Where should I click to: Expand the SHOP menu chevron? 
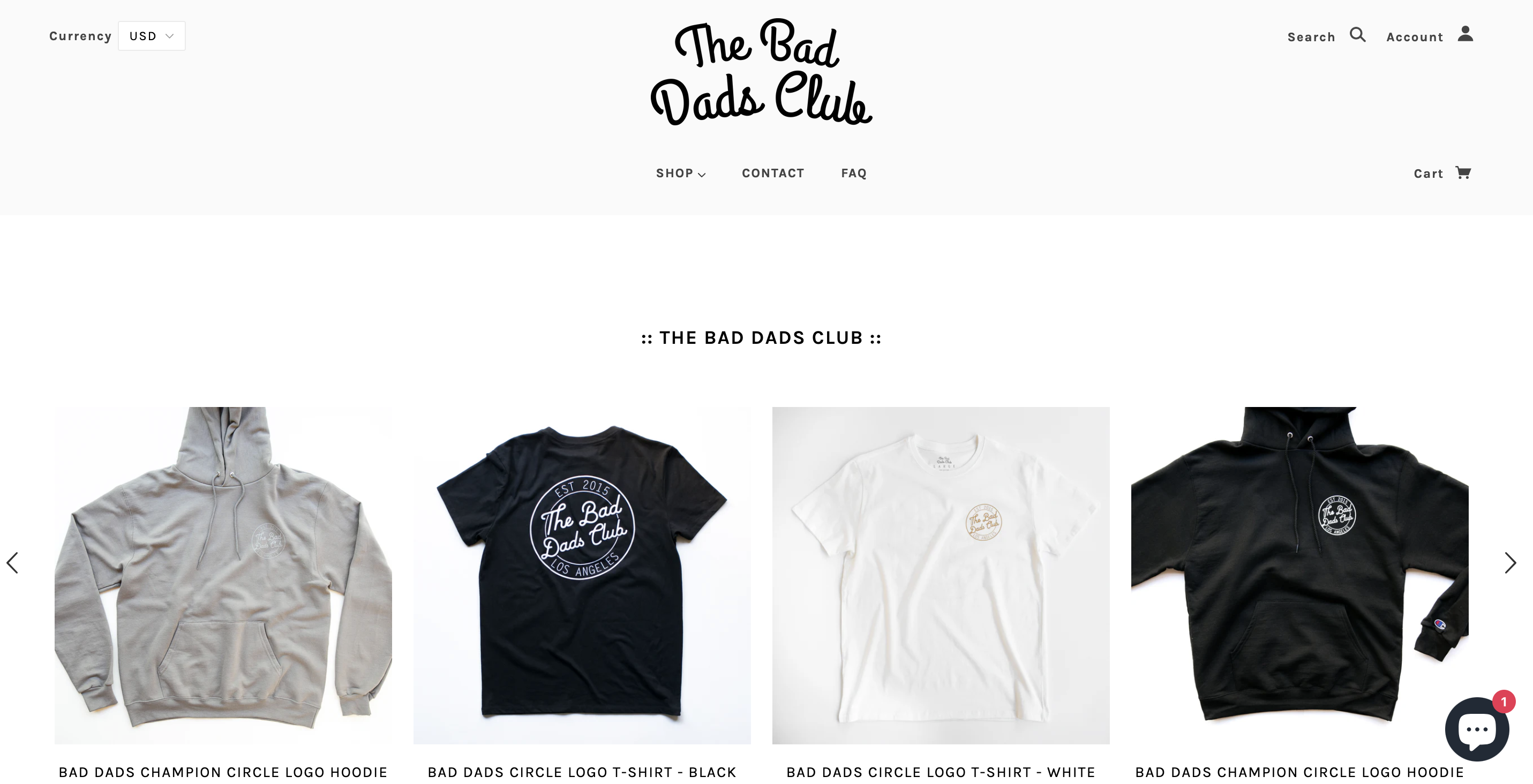click(702, 174)
